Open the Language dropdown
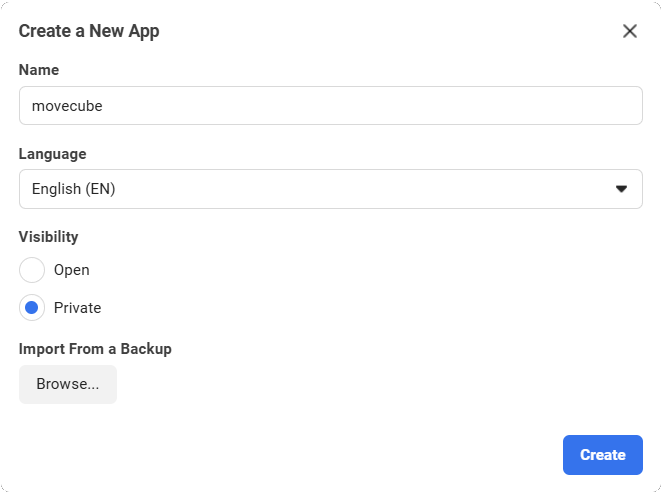The width and height of the screenshot is (663, 494). 330,189
